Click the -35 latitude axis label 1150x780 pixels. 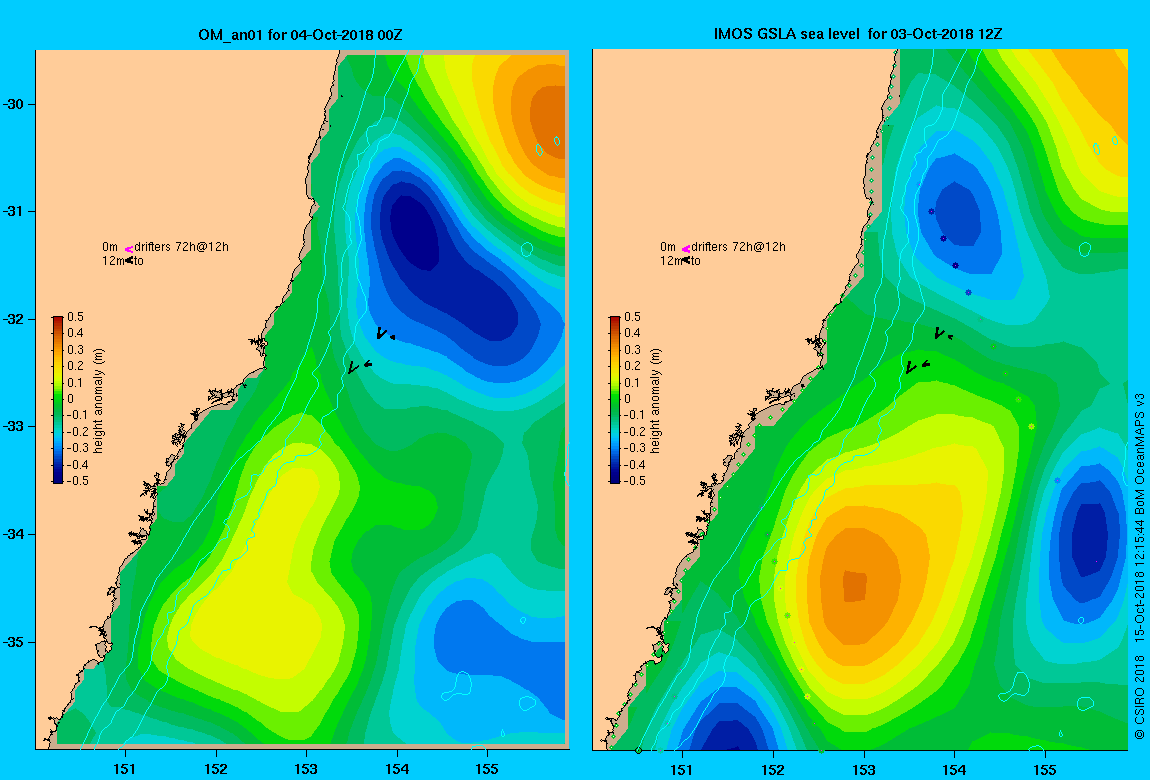coord(13,642)
